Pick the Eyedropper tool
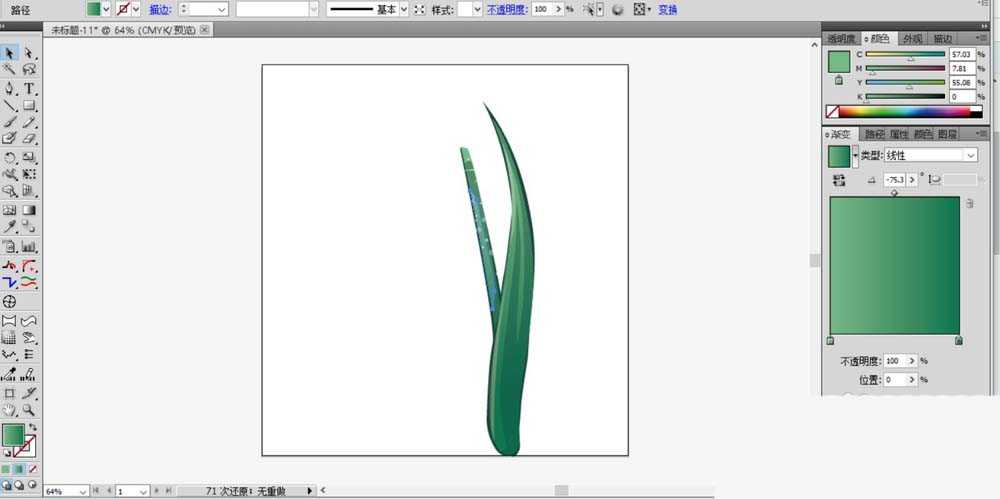 pos(10,227)
